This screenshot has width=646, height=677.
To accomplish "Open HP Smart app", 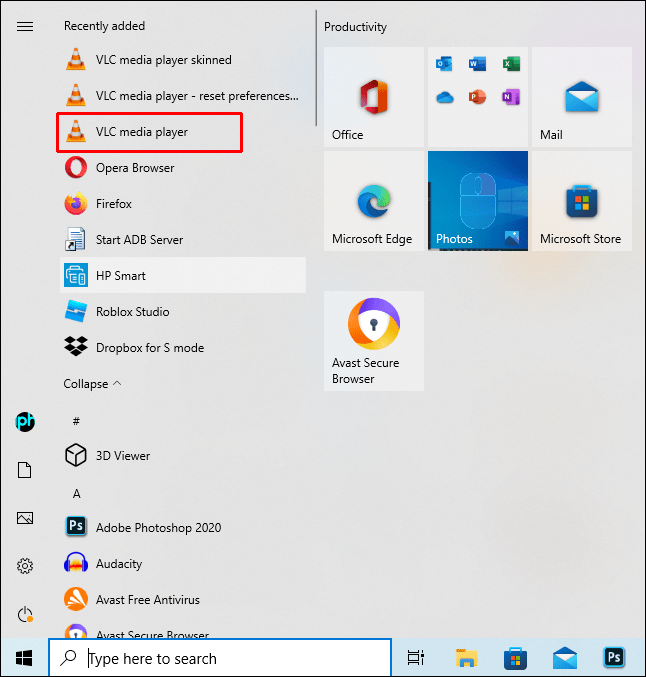I will tap(183, 275).
